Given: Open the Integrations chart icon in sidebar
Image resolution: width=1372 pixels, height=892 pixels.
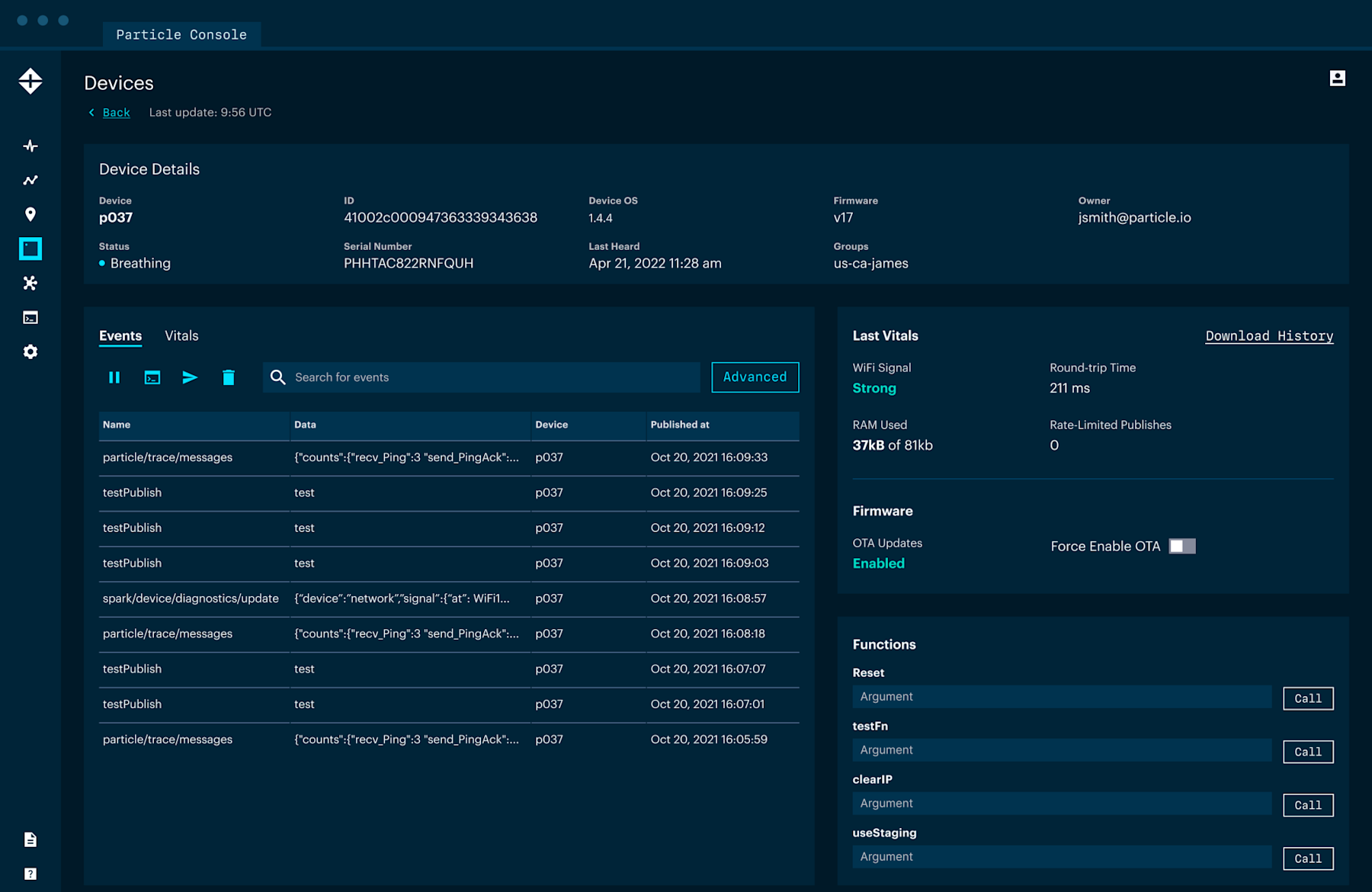Looking at the screenshot, I should tap(30, 180).
